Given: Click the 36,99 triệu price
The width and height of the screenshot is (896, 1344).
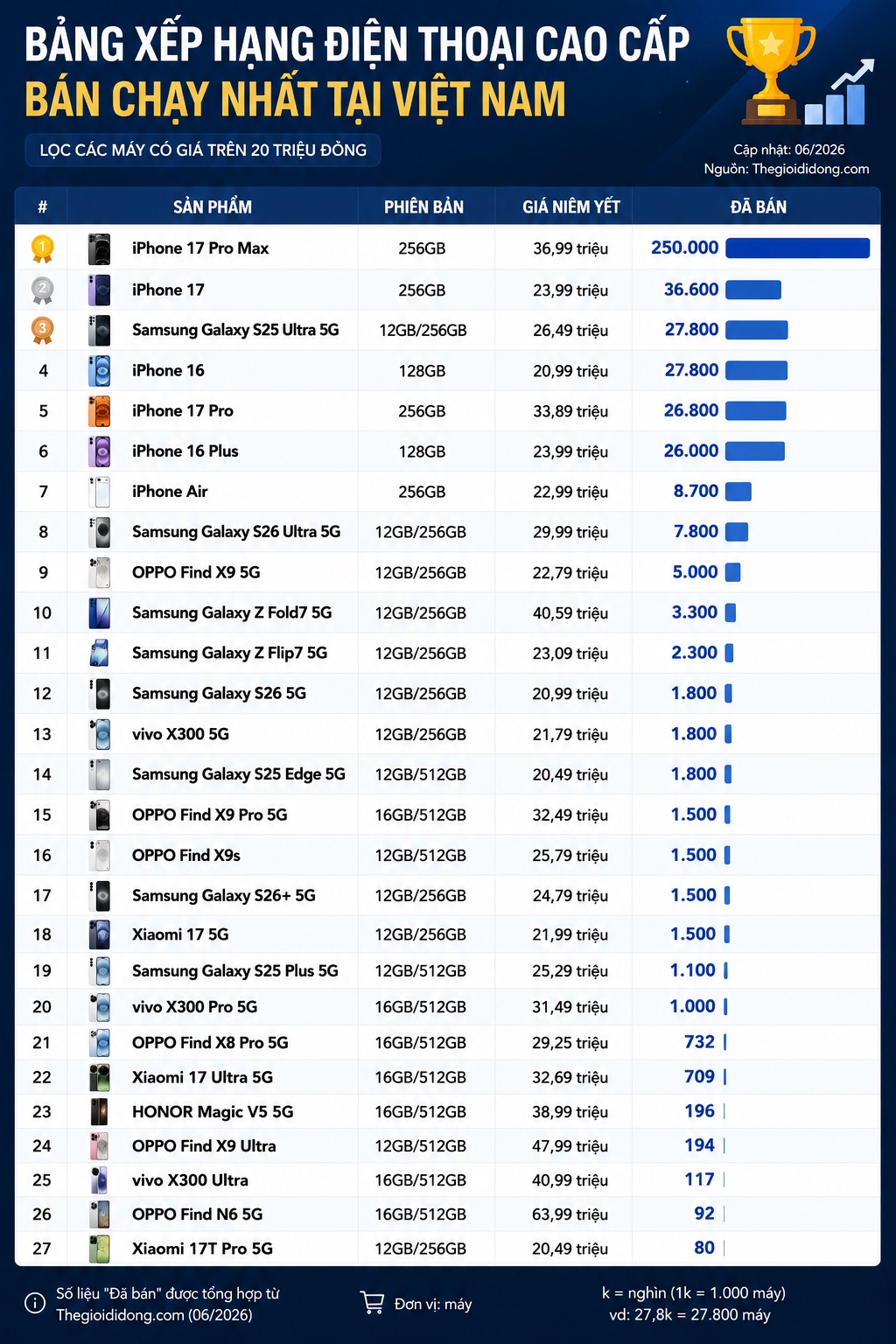Looking at the screenshot, I should pyautogui.click(x=570, y=248).
